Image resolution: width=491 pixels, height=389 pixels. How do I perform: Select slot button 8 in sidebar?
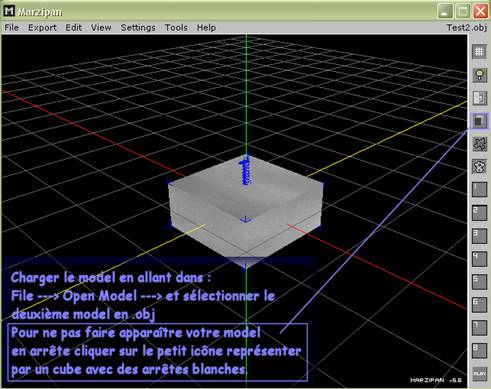[479, 350]
